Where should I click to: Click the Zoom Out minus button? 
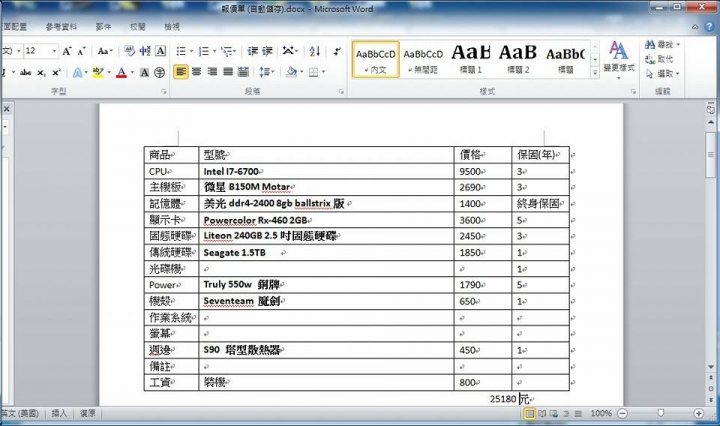(x=622, y=414)
